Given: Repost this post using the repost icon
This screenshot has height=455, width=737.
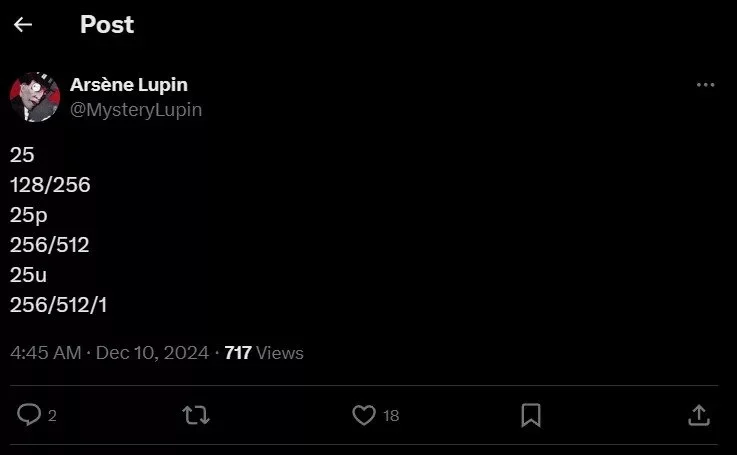Looking at the screenshot, I should pyautogui.click(x=196, y=414).
